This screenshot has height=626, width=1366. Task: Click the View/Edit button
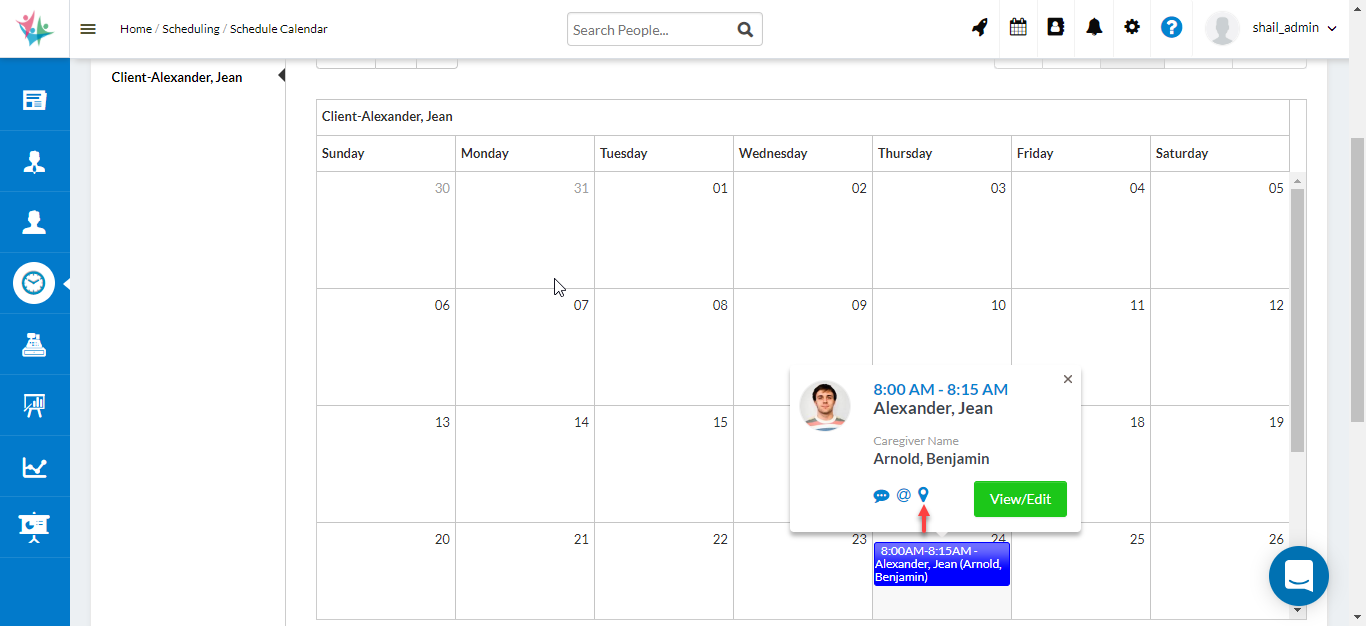(x=1020, y=499)
